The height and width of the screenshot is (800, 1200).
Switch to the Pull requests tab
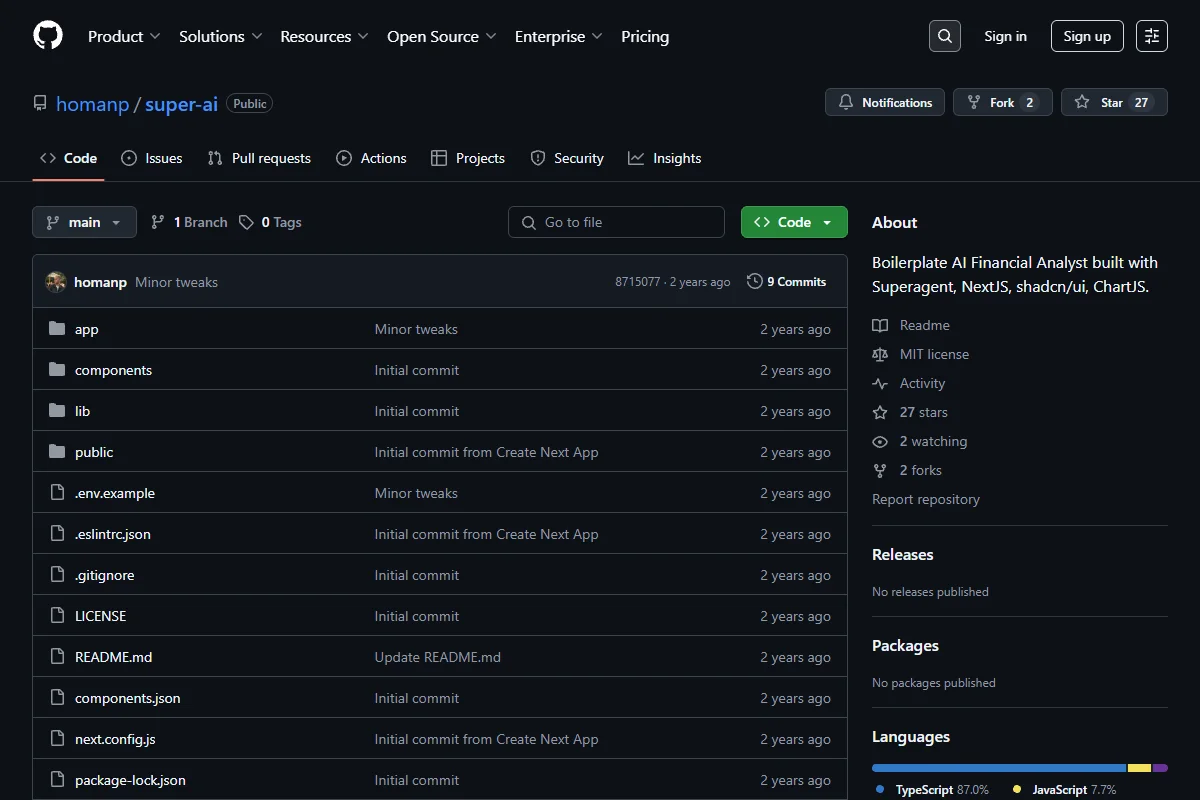(x=259, y=158)
